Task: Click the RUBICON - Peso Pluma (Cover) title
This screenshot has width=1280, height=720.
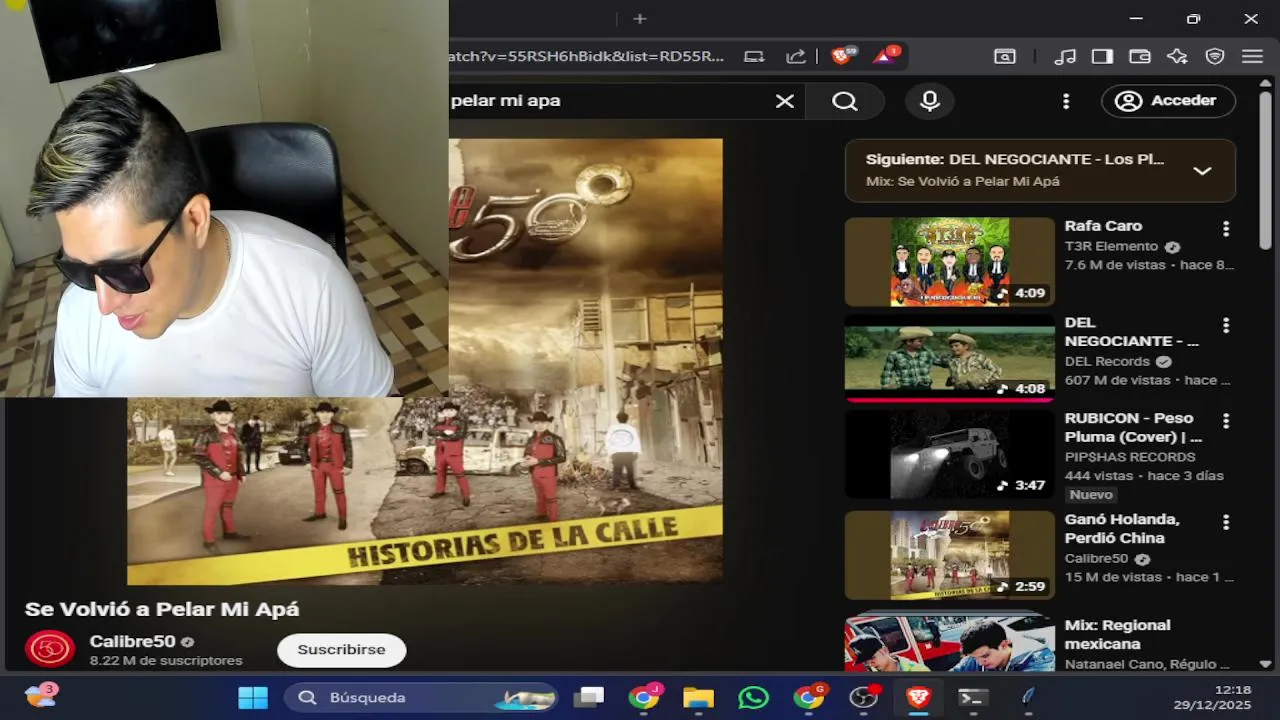Action: 1135,427
